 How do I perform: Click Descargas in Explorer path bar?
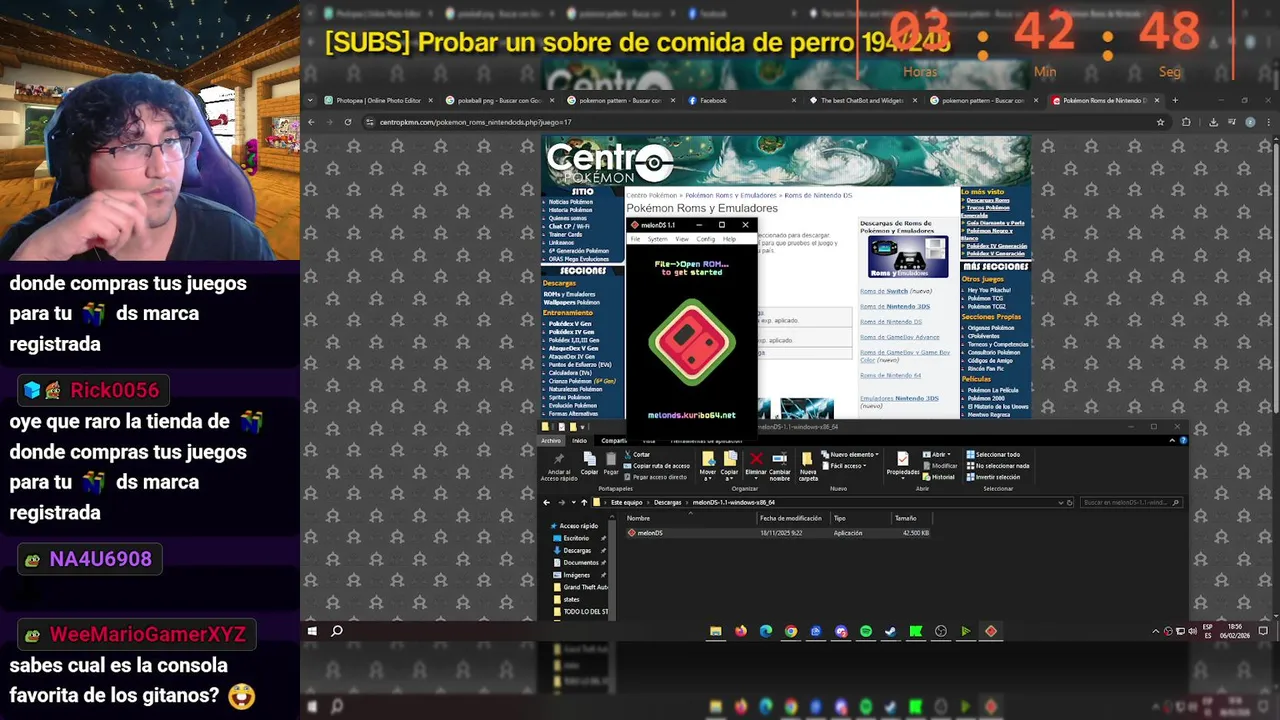667,502
